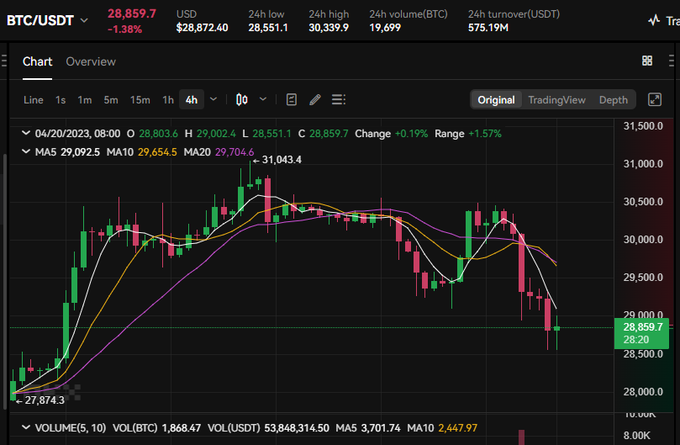Switch to the Overview tab
Viewport: 680px width, 445px height.
91,62
